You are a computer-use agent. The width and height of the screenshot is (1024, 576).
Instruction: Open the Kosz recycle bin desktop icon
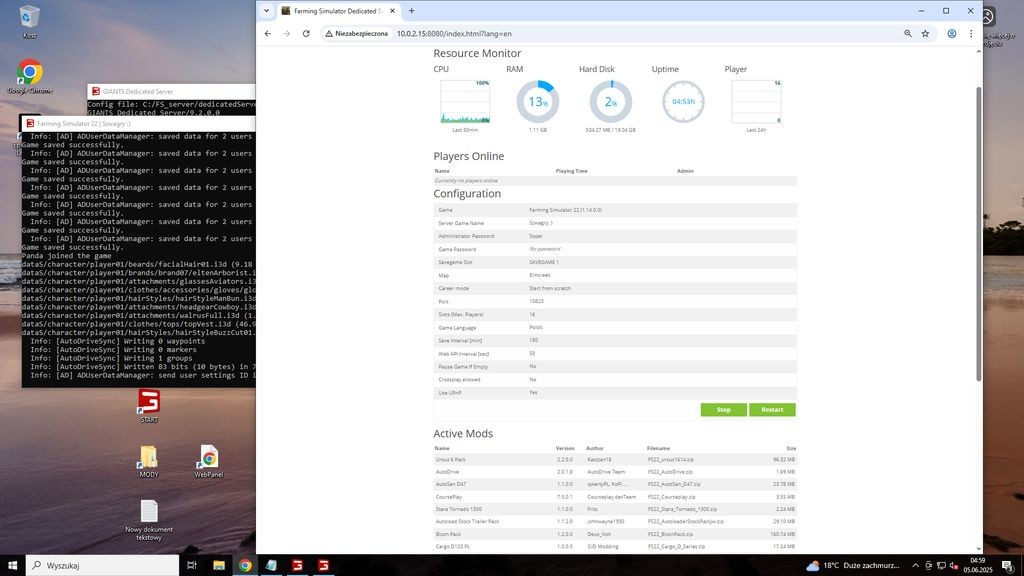tap(29, 21)
